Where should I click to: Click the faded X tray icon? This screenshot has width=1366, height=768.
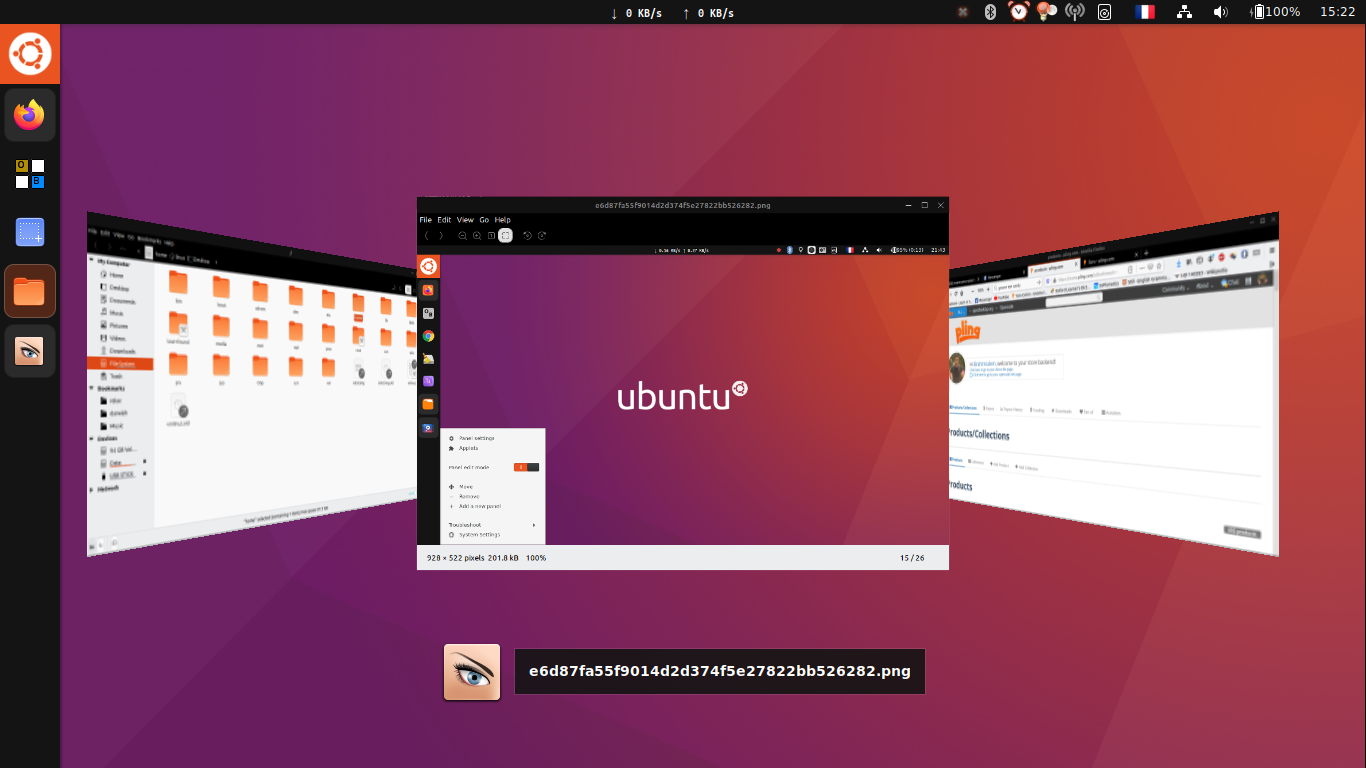pyautogui.click(x=962, y=12)
